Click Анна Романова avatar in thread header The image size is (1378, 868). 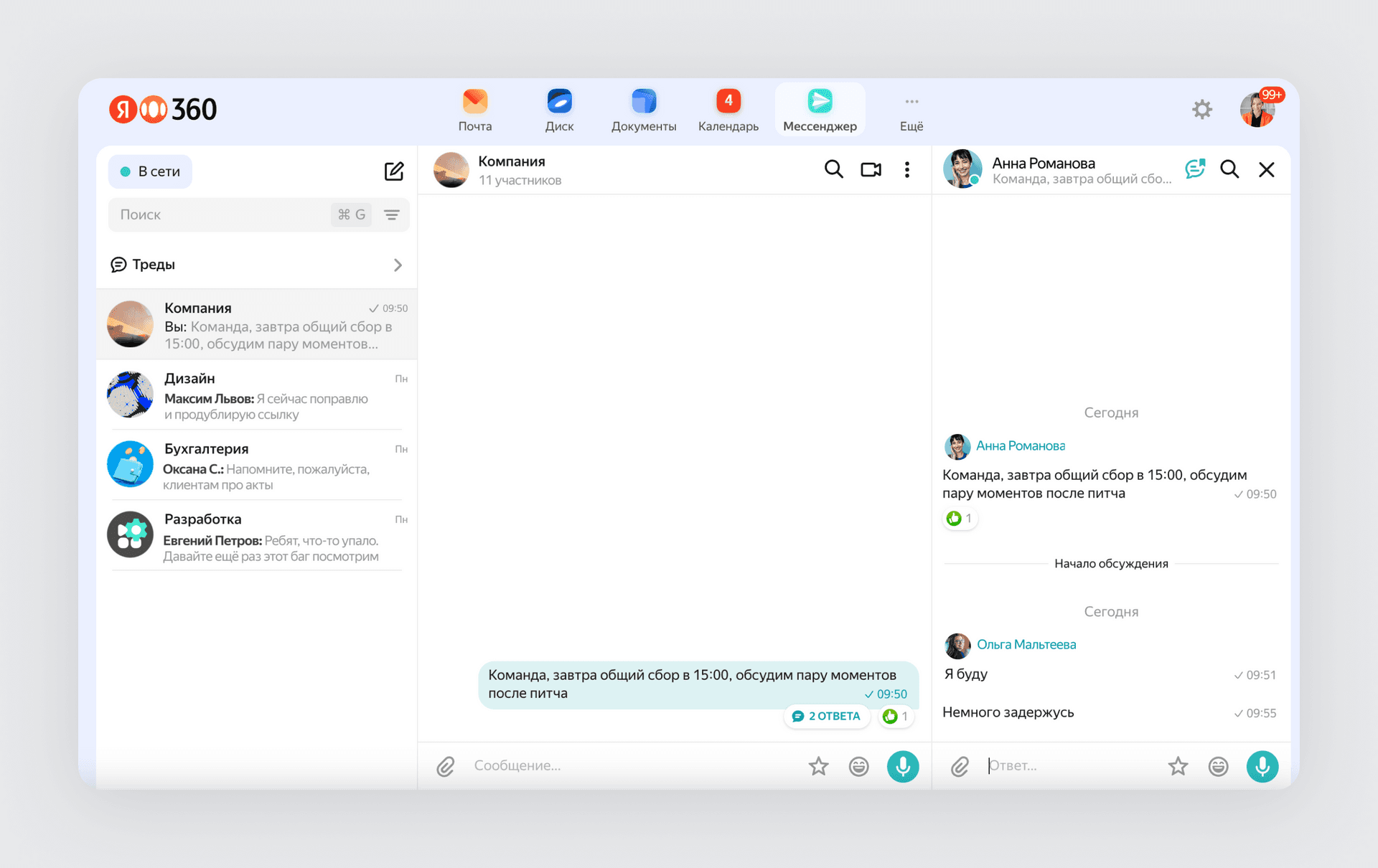coord(962,169)
